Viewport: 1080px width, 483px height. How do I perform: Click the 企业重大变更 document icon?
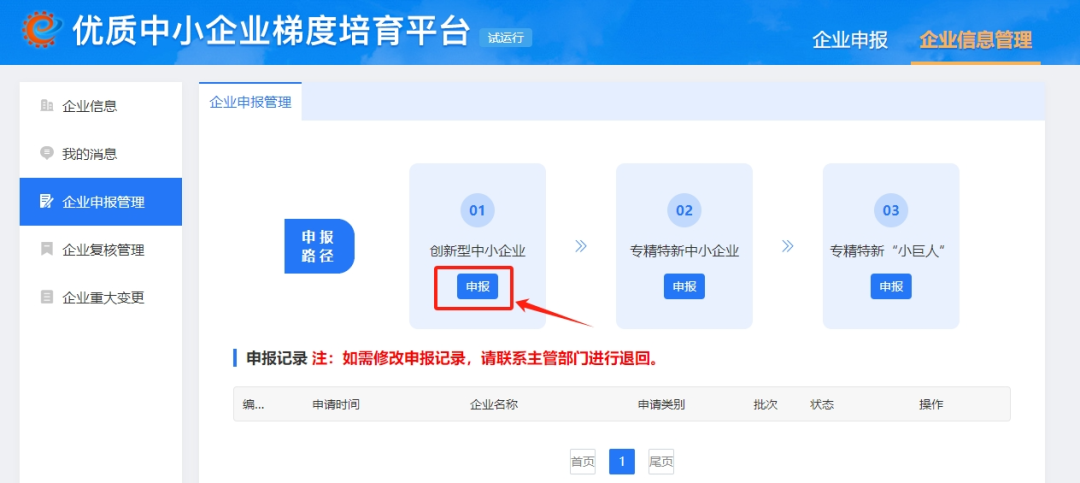47,297
